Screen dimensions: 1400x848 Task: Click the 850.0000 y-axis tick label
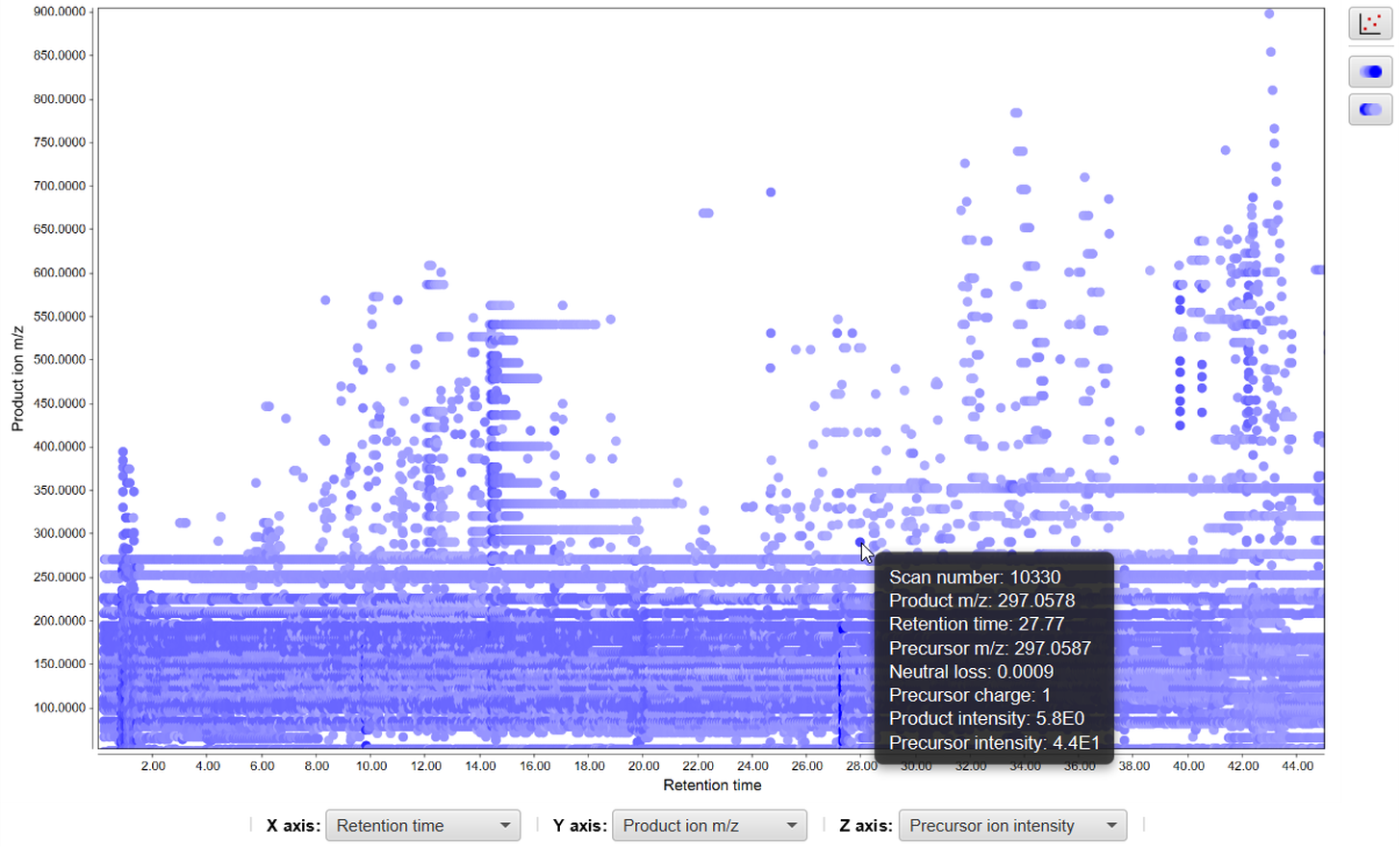pyautogui.click(x=60, y=55)
